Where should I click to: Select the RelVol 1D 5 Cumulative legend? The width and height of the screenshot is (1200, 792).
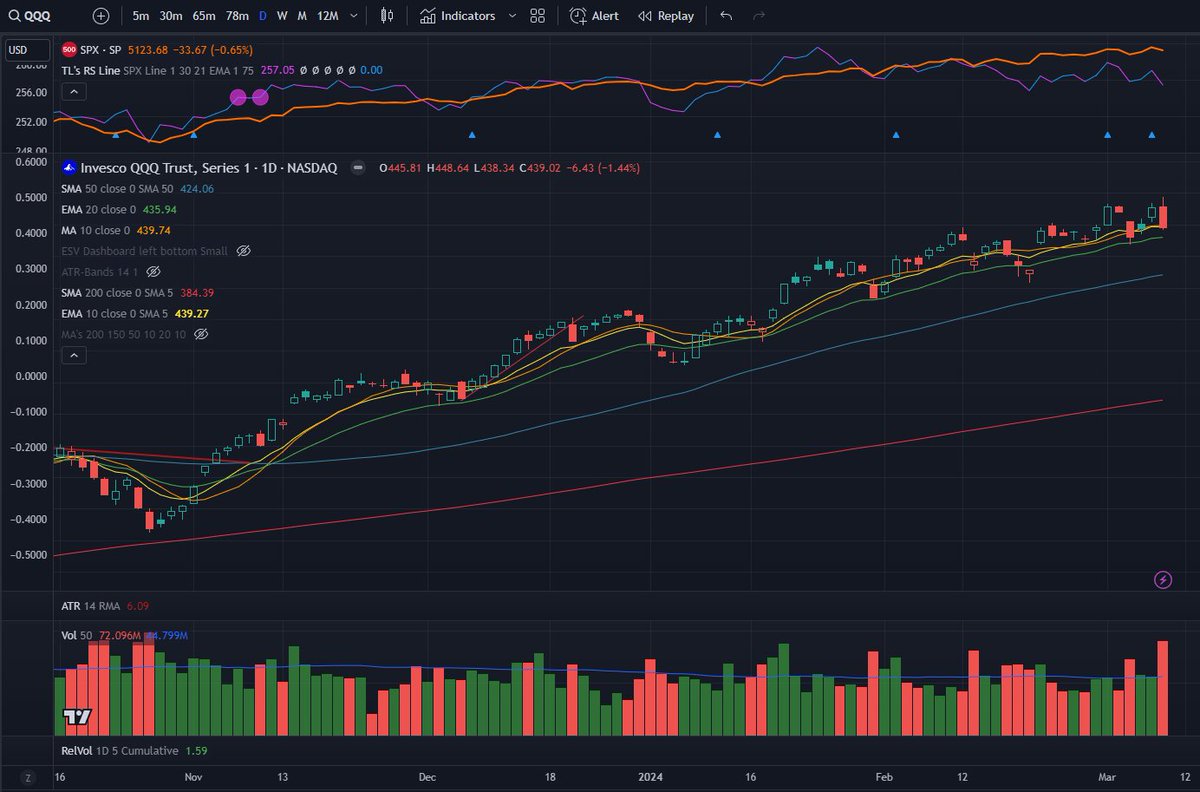click(134, 750)
